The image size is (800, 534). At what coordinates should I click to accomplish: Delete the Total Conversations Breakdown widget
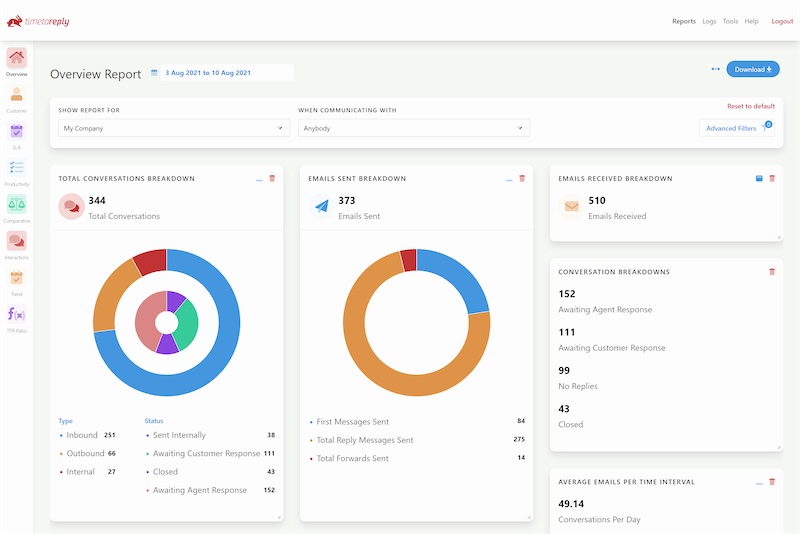(272, 179)
